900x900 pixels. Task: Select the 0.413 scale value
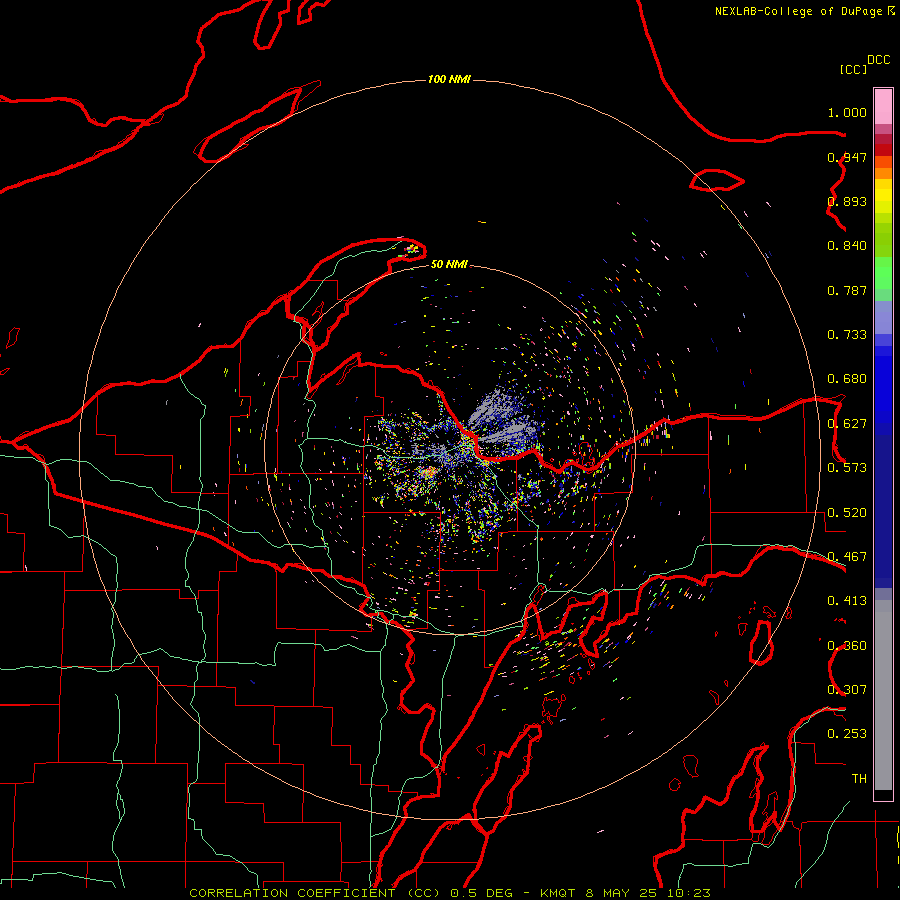point(847,601)
